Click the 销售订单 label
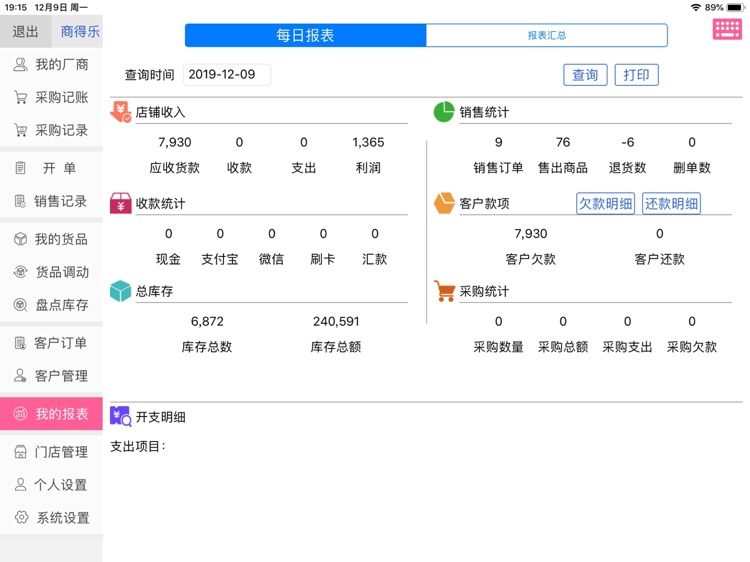Viewport: 750px width, 562px height. point(498,167)
